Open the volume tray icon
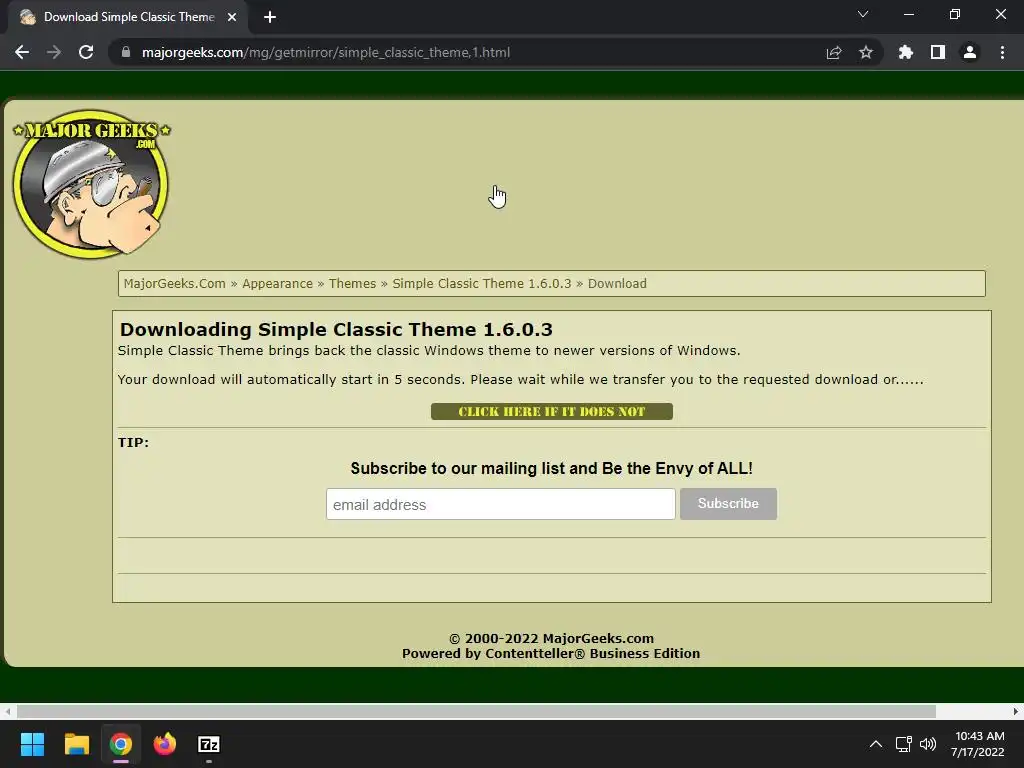The image size is (1024, 768). pos(928,744)
